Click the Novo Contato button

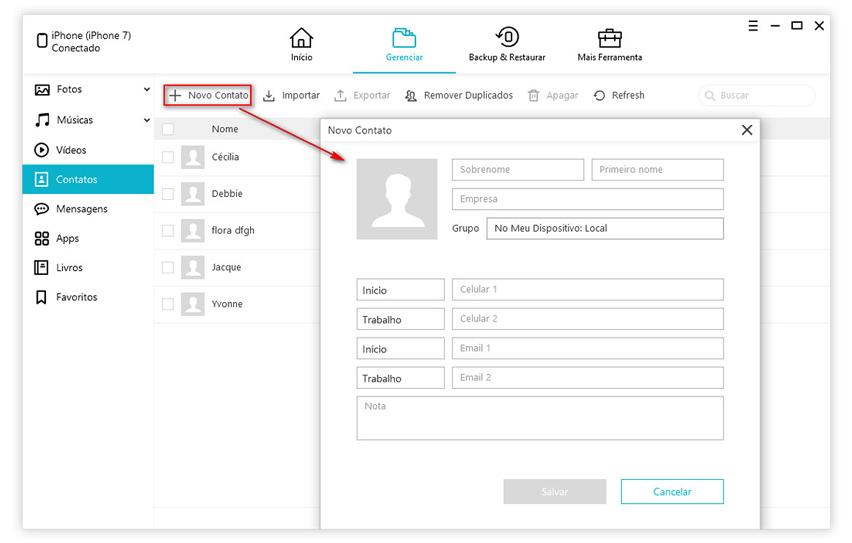(x=208, y=95)
